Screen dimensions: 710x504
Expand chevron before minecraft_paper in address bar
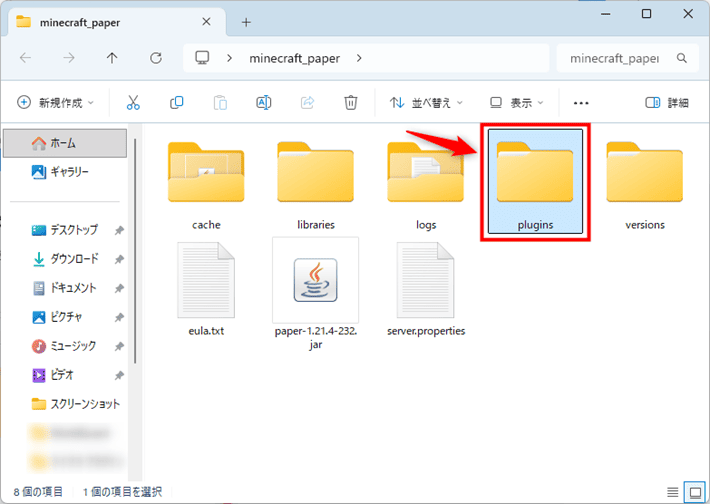(x=230, y=58)
